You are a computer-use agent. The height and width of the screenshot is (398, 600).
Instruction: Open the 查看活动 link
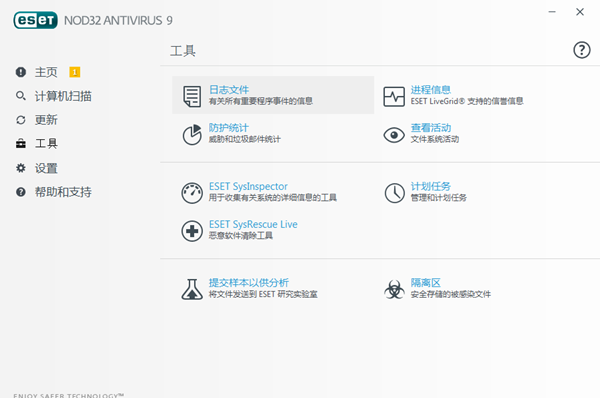(430, 127)
